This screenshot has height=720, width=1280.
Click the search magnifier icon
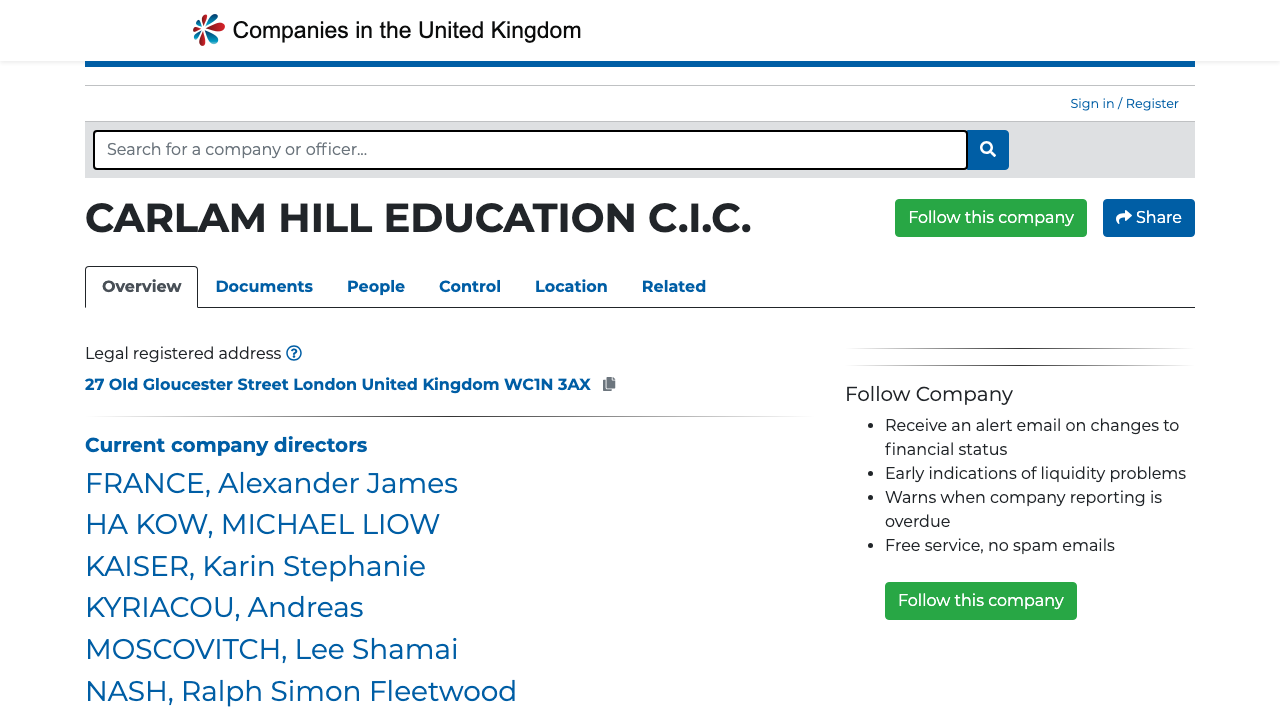(987, 149)
